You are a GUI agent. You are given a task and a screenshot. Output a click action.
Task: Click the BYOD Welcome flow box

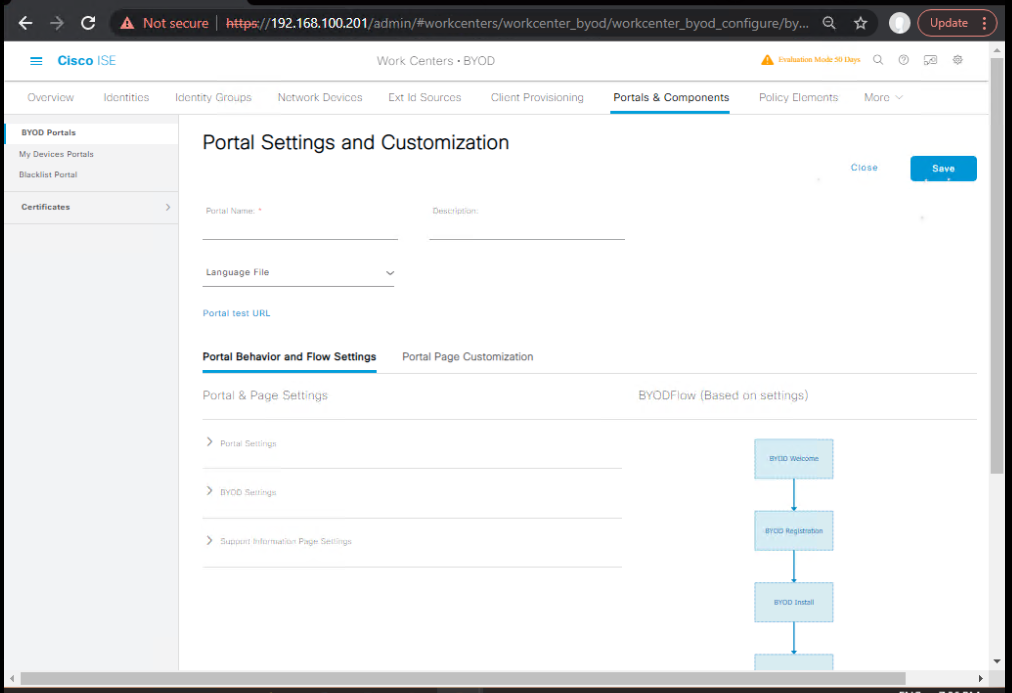[x=794, y=459]
